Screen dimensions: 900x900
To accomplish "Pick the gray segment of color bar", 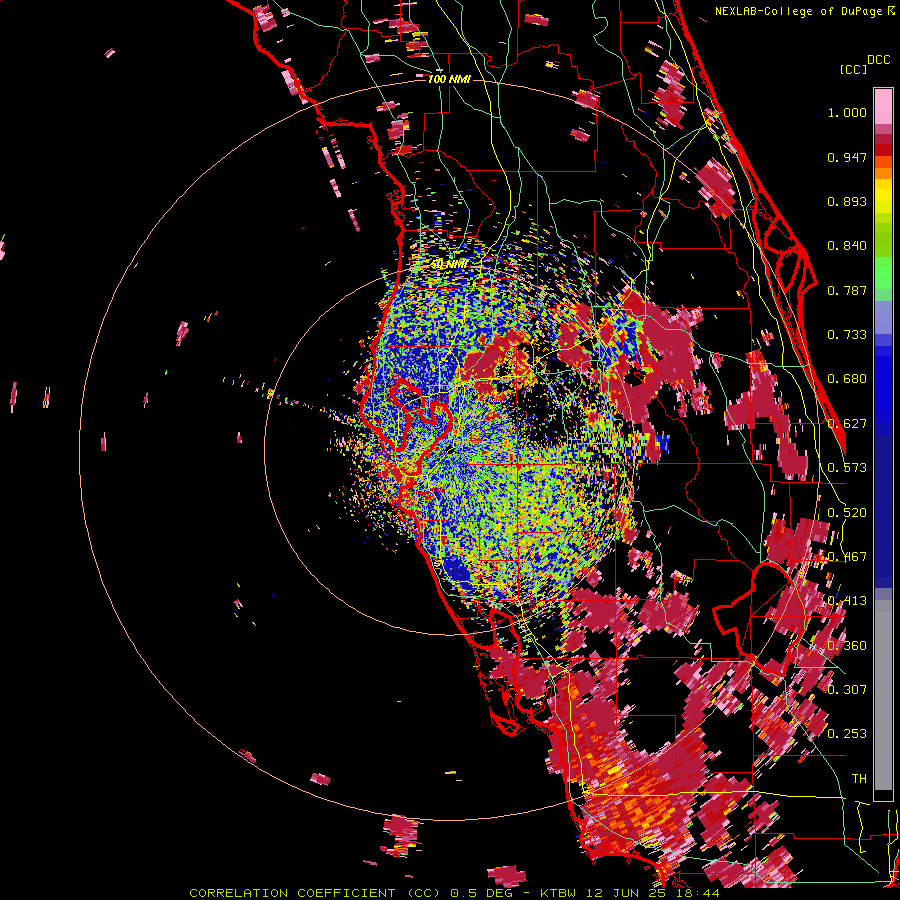I will pyautogui.click(x=883, y=695).
